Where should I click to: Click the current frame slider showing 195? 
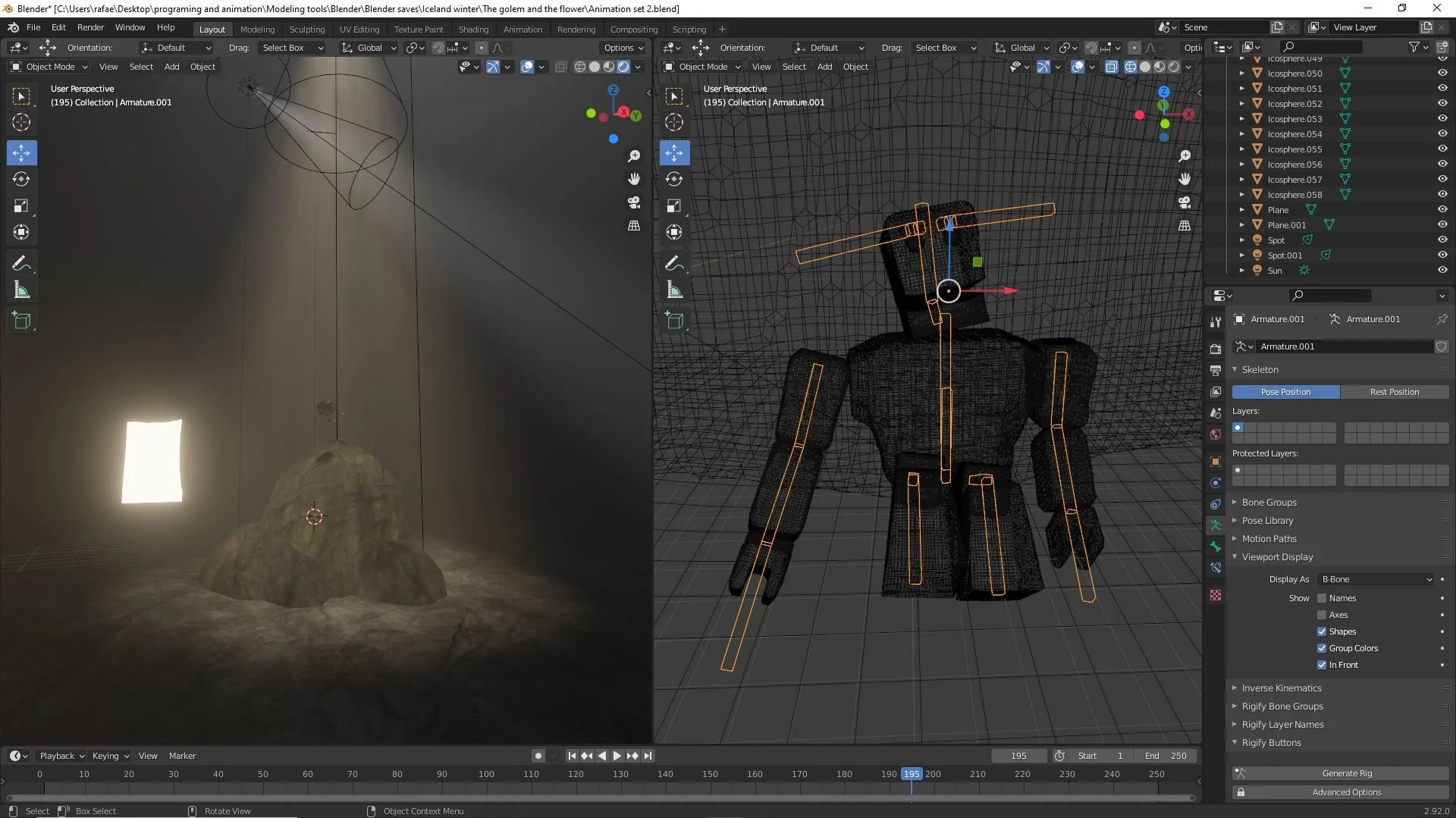1019,755
